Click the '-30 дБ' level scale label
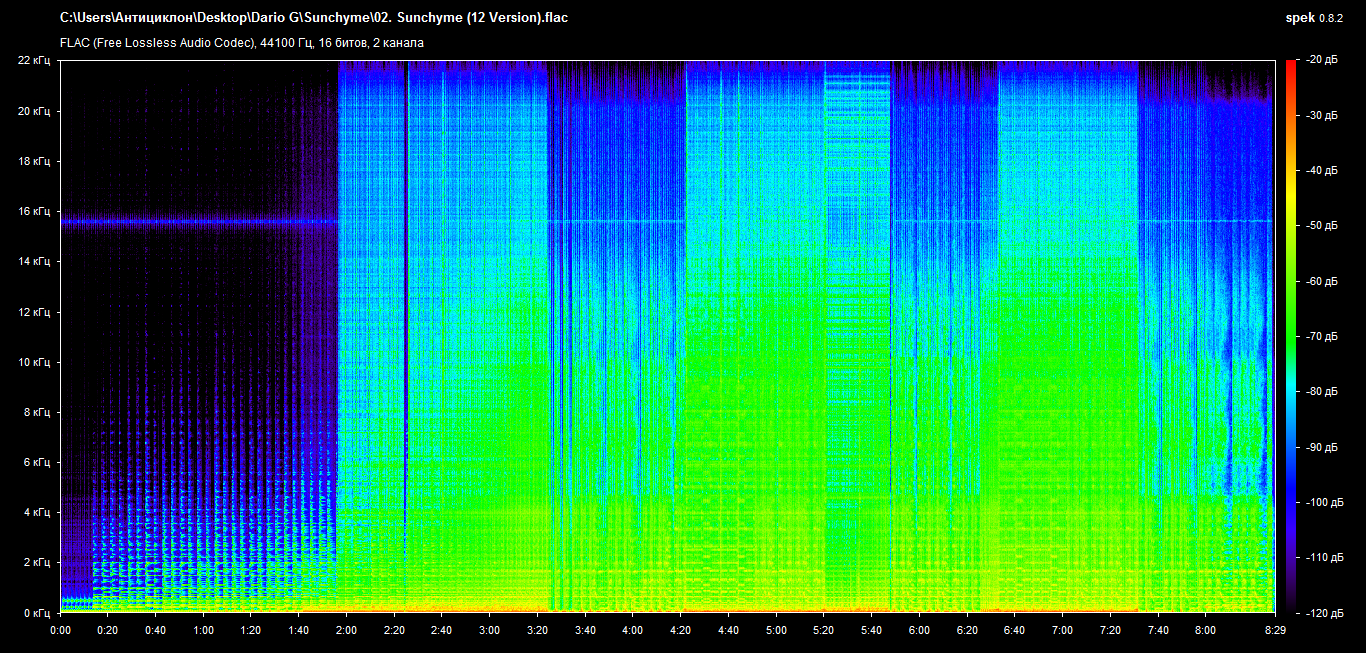 1320,116
